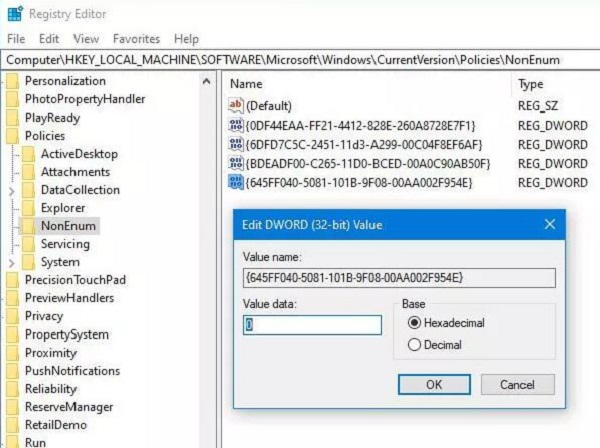Open the Favorites menu

click(x=136, y=39)
